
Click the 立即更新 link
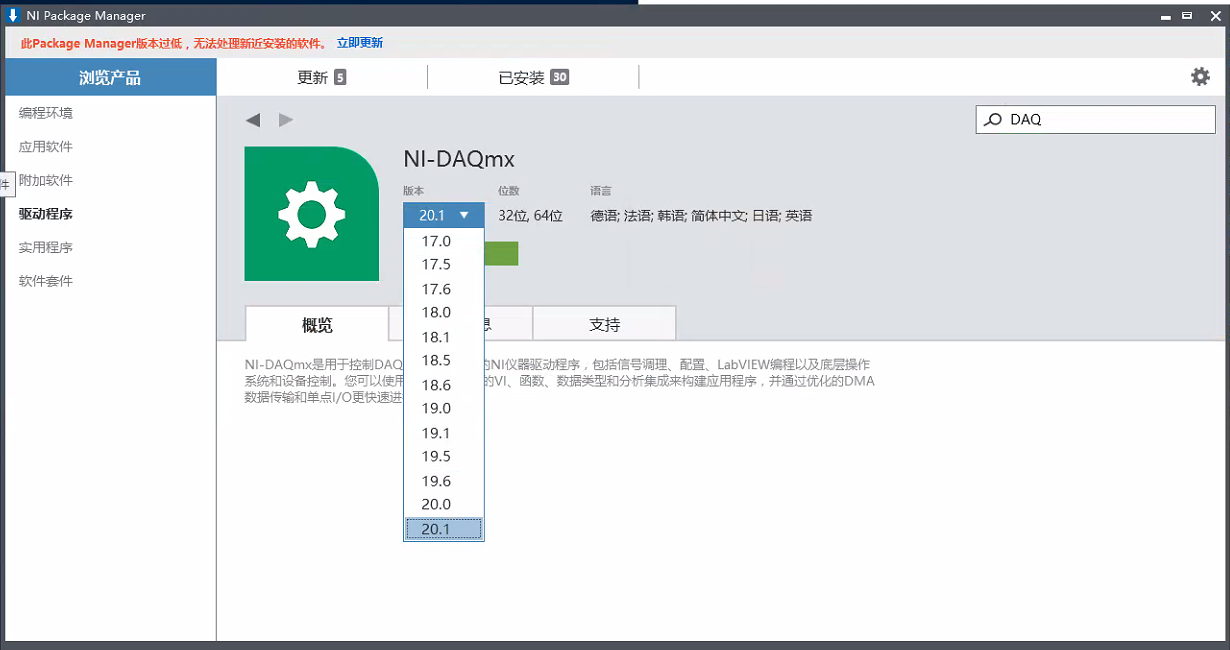pyautogui.click(x=359, y=43)
